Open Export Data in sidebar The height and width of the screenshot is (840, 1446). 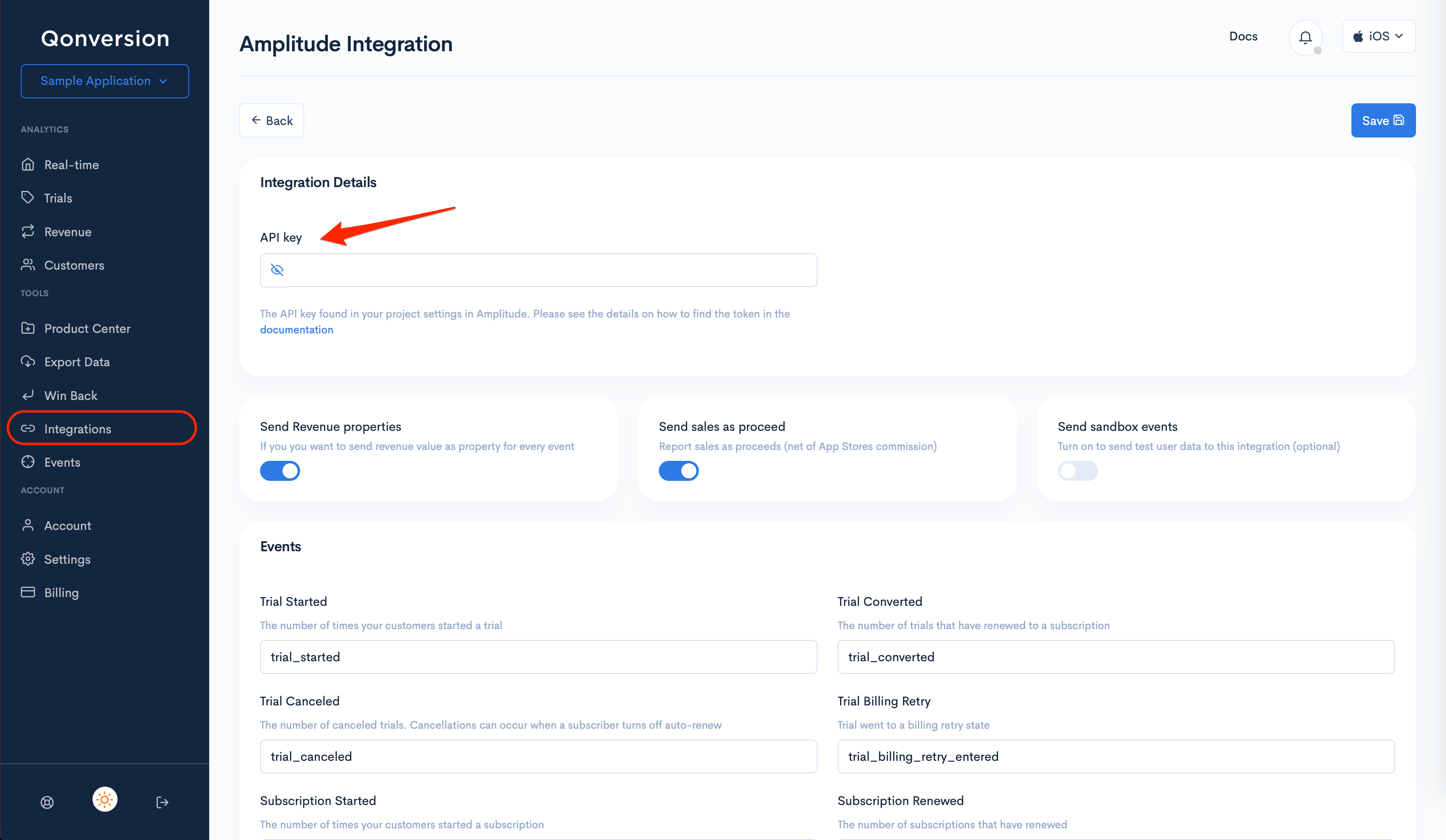click(77, 362)
